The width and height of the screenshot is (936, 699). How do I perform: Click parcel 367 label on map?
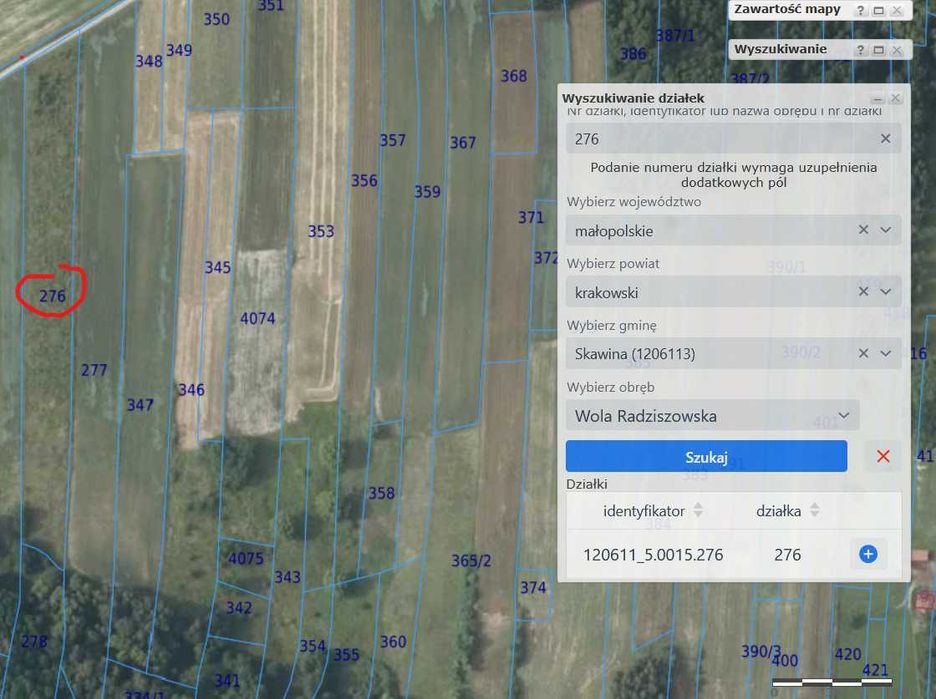pos(463,143)
